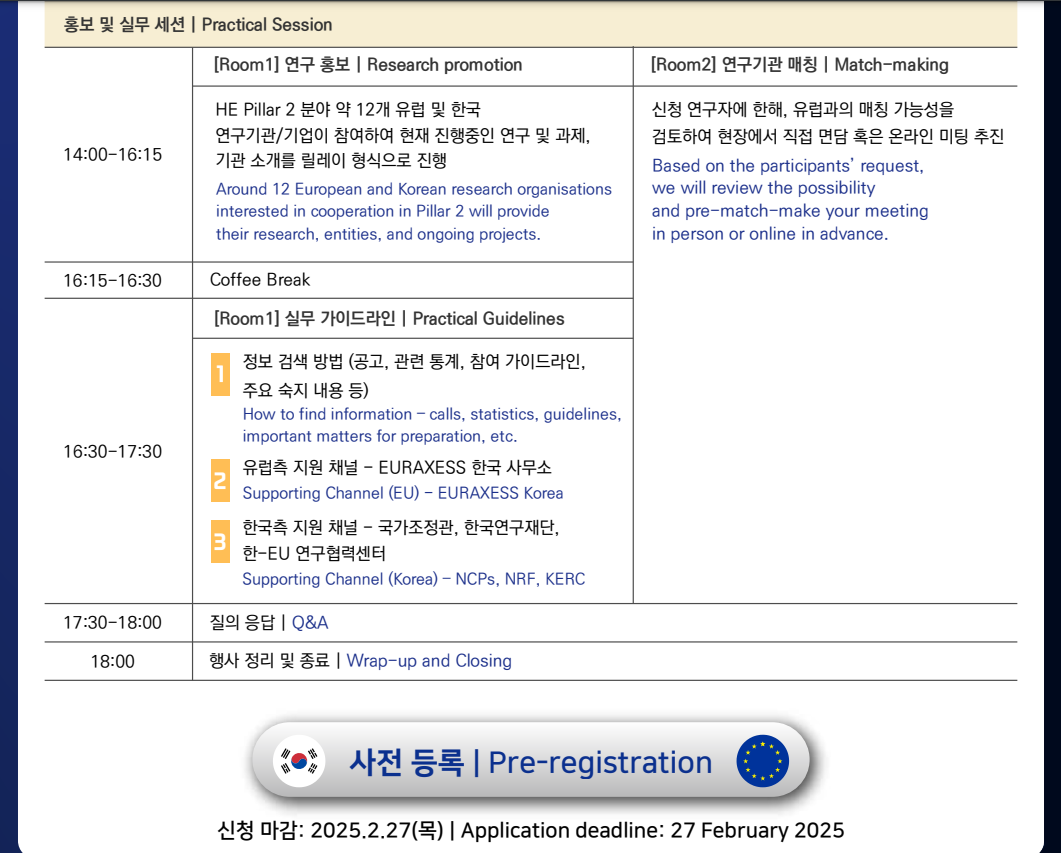Click the Coffee Break row
This screenshot has width=1061, height=853.
pos(260,280)
